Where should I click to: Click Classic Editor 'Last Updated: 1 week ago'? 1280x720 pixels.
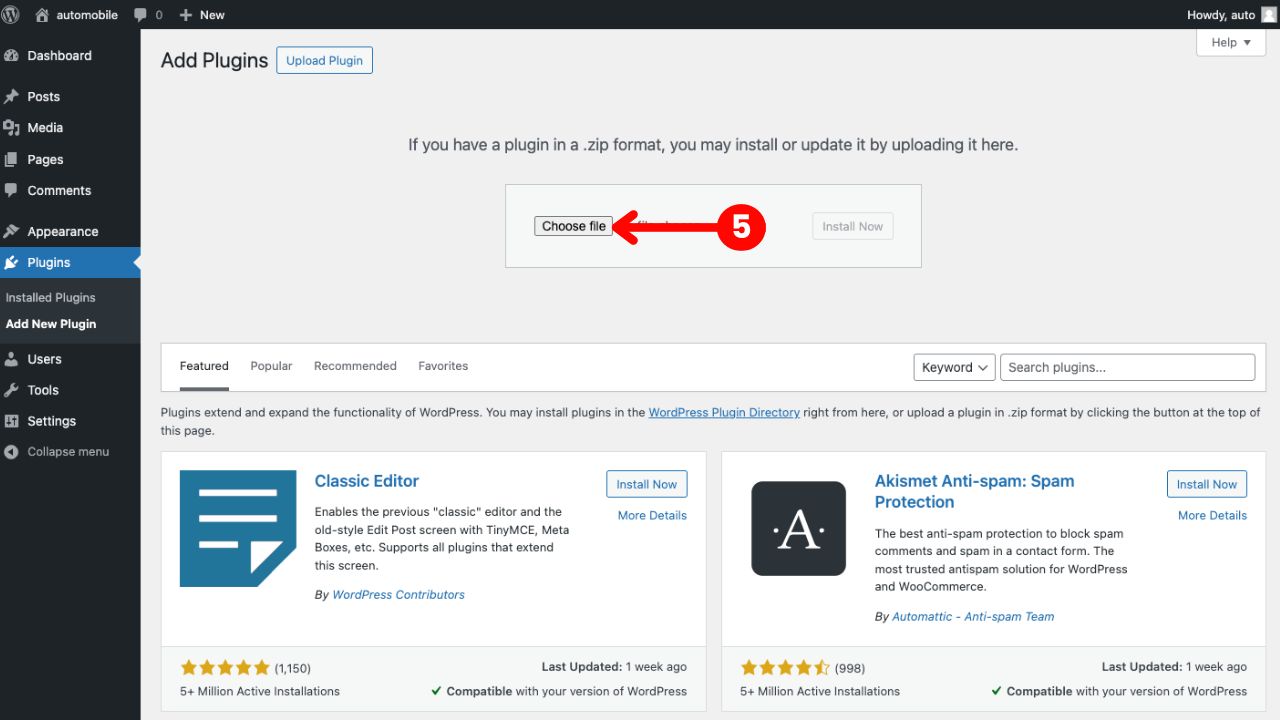[x=614, y=667]
